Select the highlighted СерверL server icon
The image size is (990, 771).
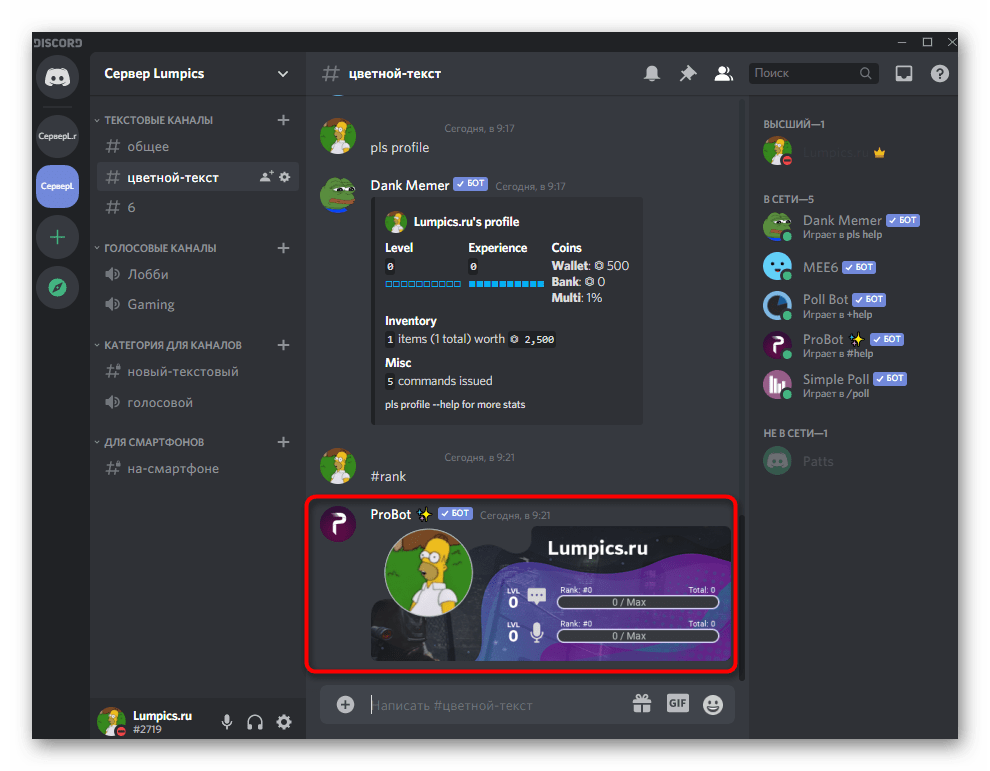[57, 186]
